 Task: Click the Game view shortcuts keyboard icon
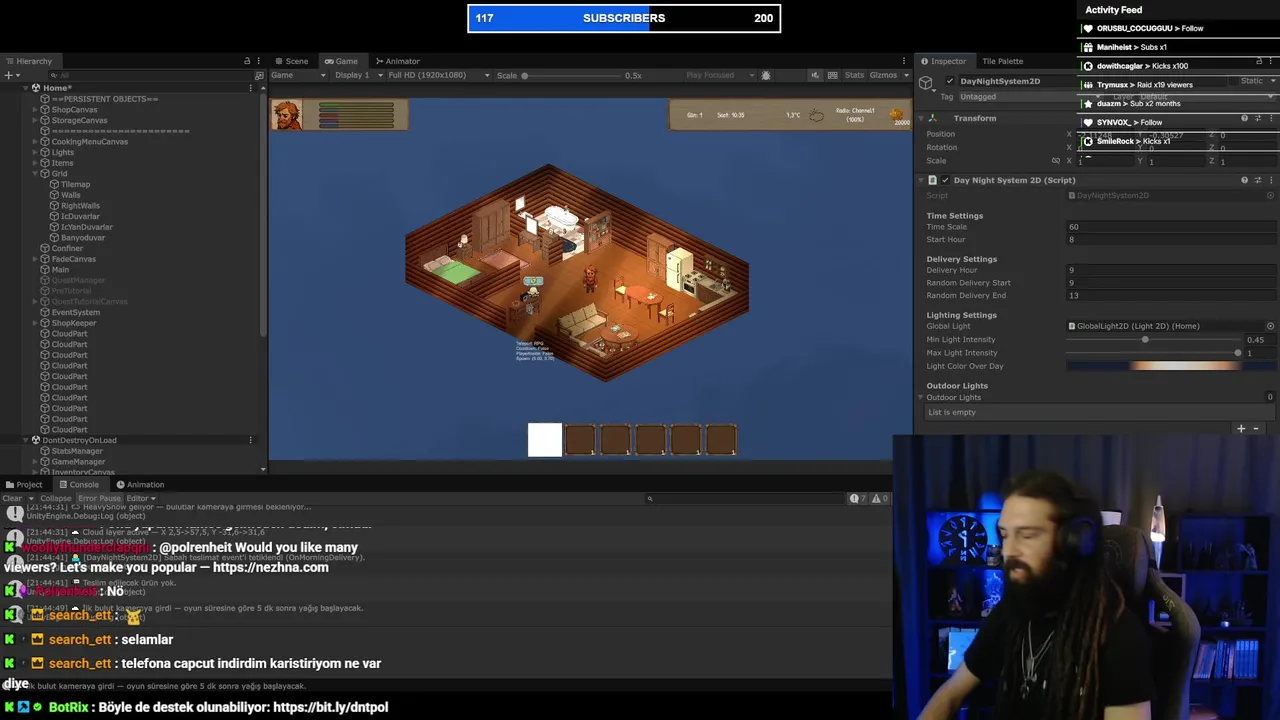(832, 75)
